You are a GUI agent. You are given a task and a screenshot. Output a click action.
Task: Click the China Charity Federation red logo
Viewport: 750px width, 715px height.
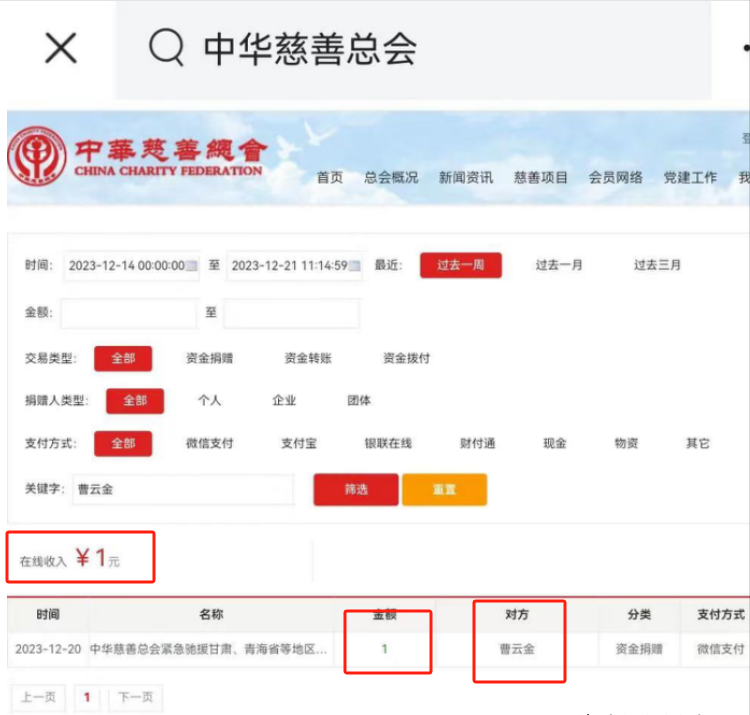37,156
